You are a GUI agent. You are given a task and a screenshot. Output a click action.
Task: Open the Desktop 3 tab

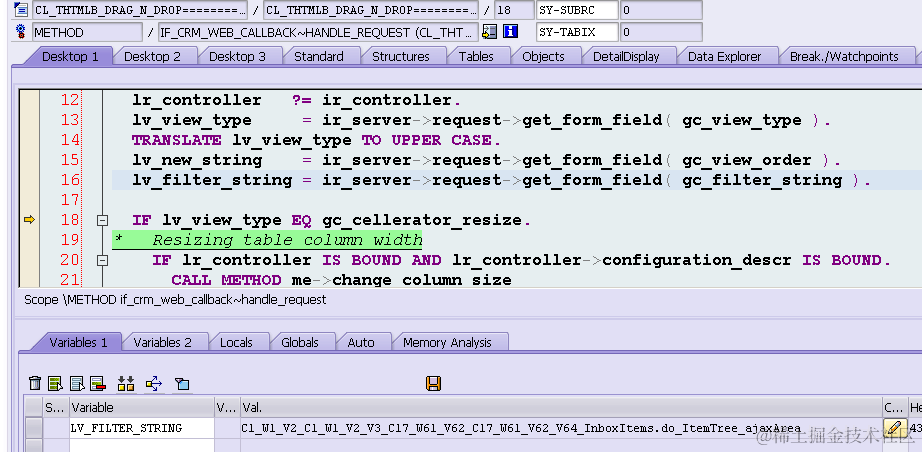click(238, 56)
